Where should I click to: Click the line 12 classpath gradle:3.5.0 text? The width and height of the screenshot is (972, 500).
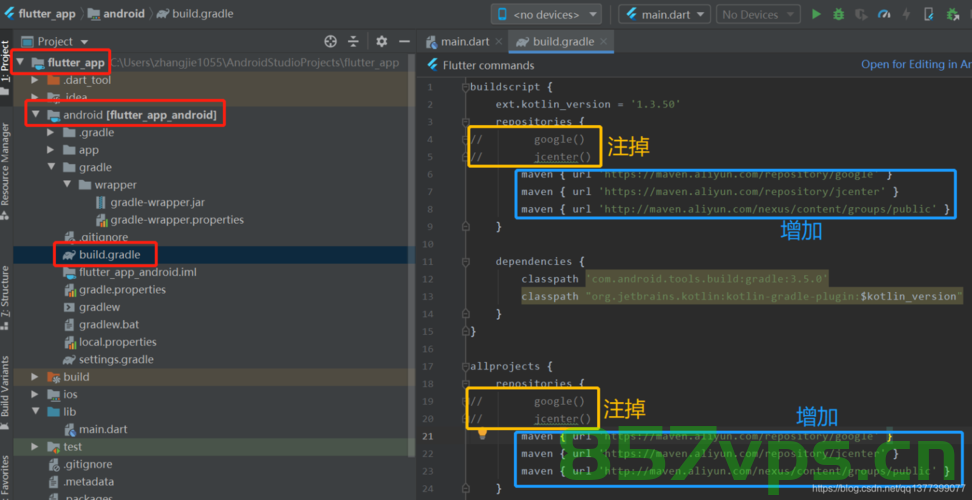click(x=707, y=279)
